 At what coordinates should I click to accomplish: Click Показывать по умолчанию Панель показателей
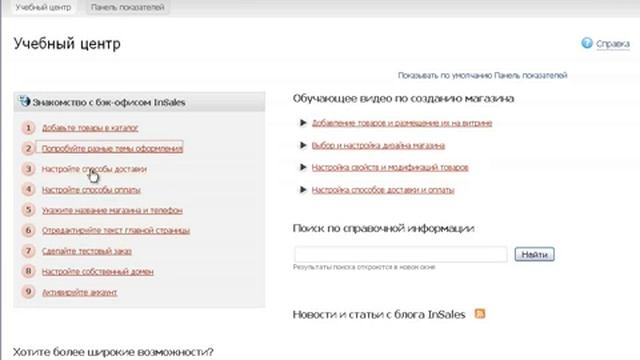pos(482,76)
